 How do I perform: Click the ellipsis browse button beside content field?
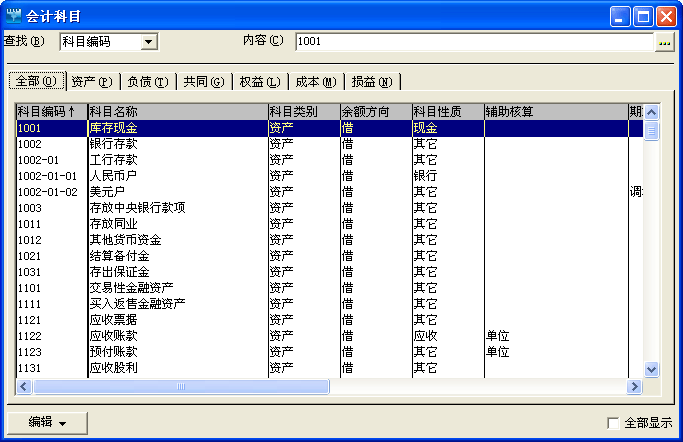tap(664, 42)
